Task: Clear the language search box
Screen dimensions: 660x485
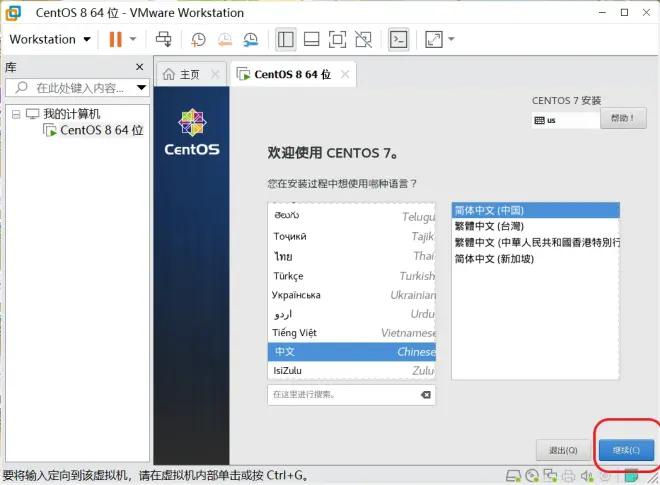Action: (x=426, y=394)
